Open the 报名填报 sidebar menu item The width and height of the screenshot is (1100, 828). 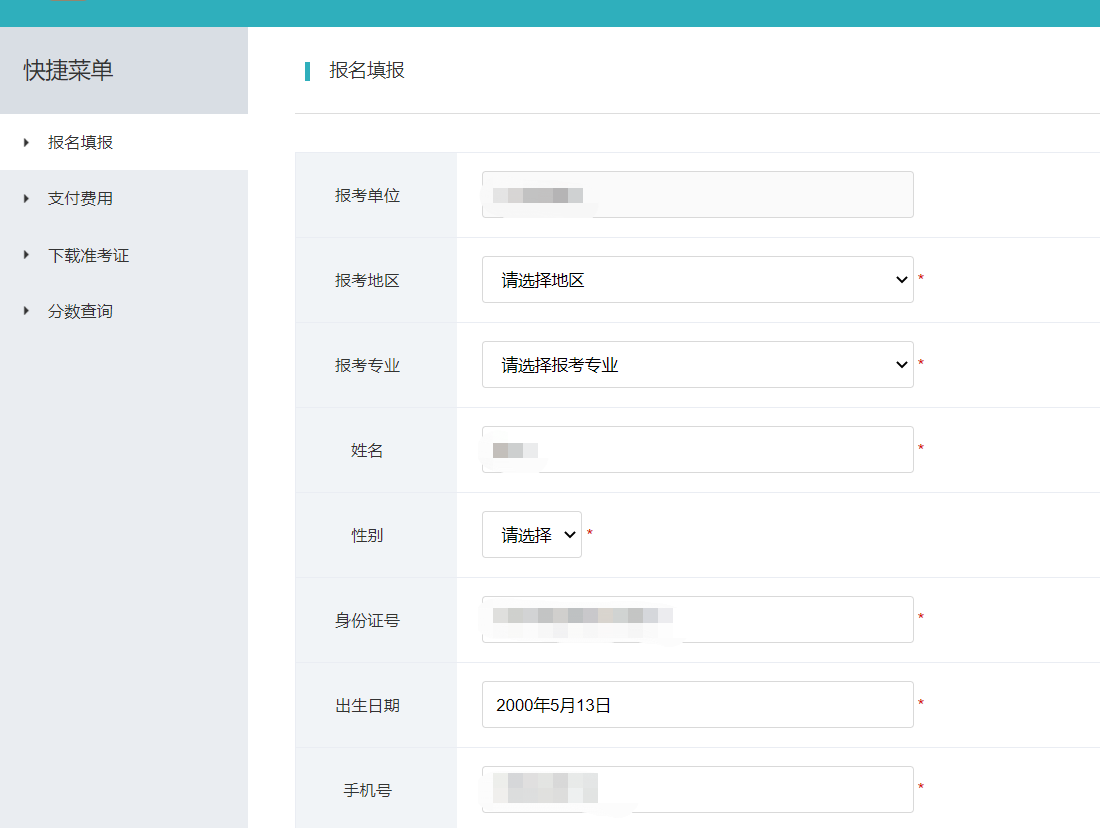(x=81, y=143)
